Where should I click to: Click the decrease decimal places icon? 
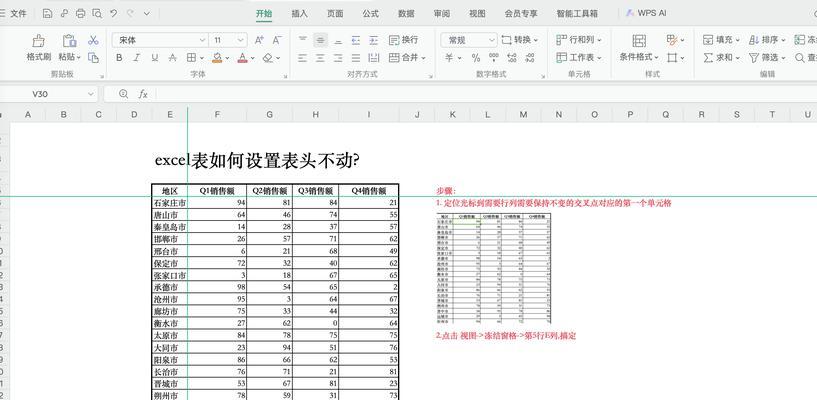530,57
